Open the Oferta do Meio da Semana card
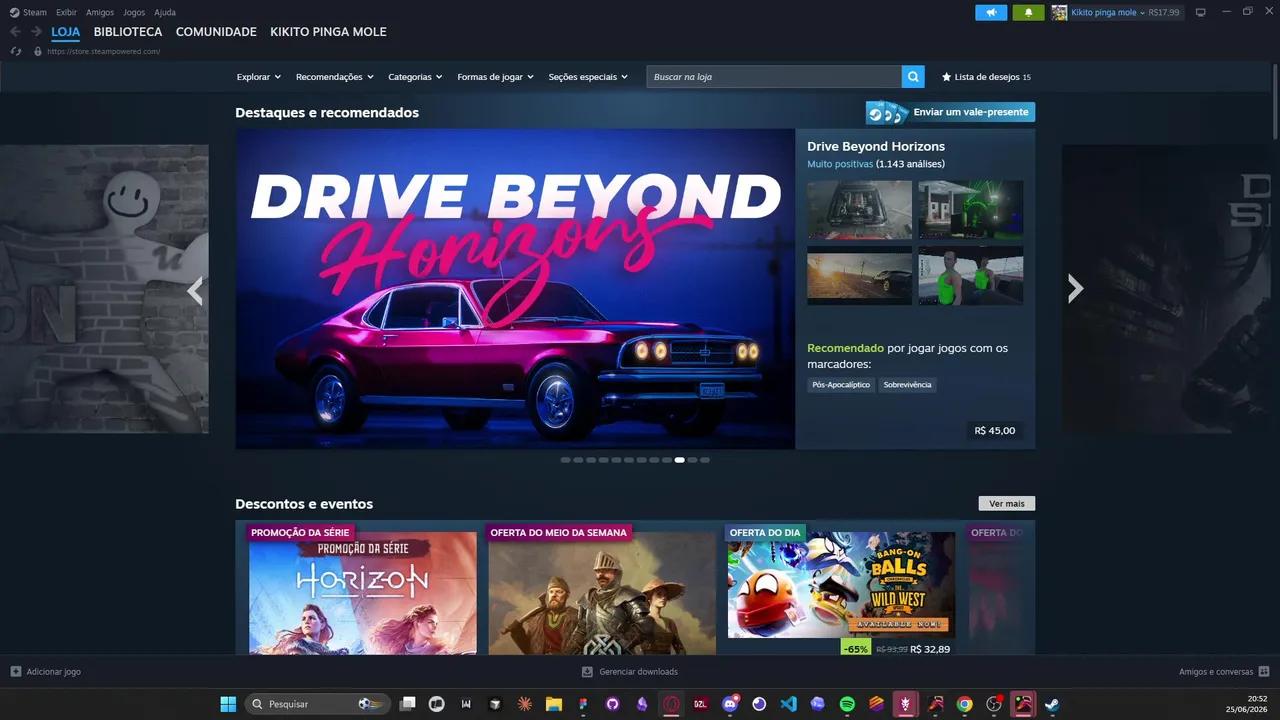 click(602, 592)
